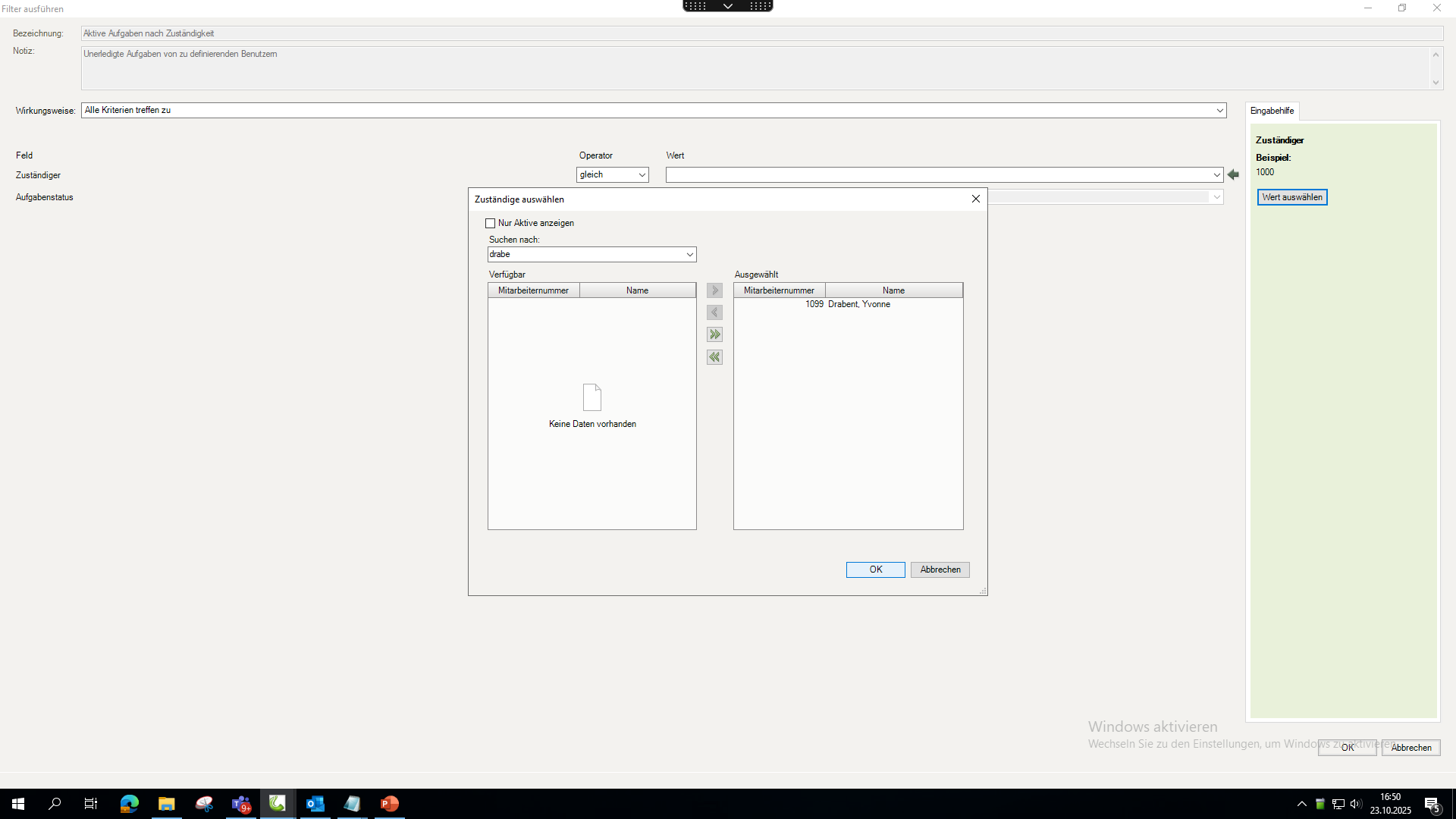Click Abbrechen in Zuständige auswählen dialog
Image resolution: width=1456 pixels, height=819 pixels.
pyautogui.click(x=940, y=570)
